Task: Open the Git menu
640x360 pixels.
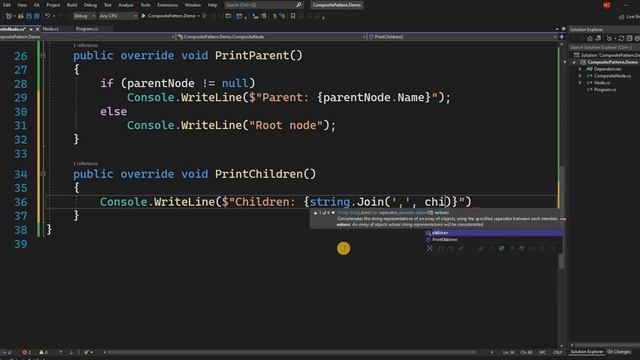Action: 37,5
